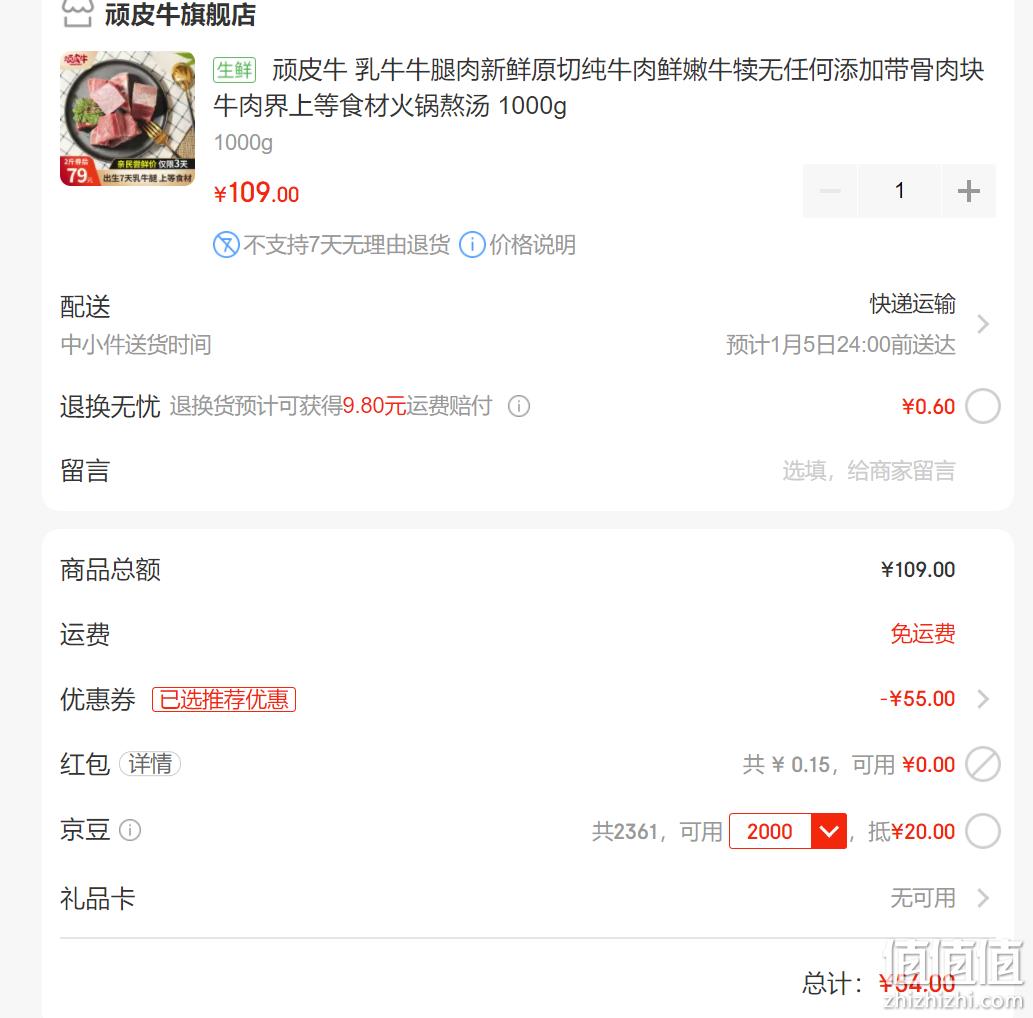The height and width of the screenshot is (1018, 1033).
Task: Click the 留言 message input field
Action: click(x=868, y=471)
